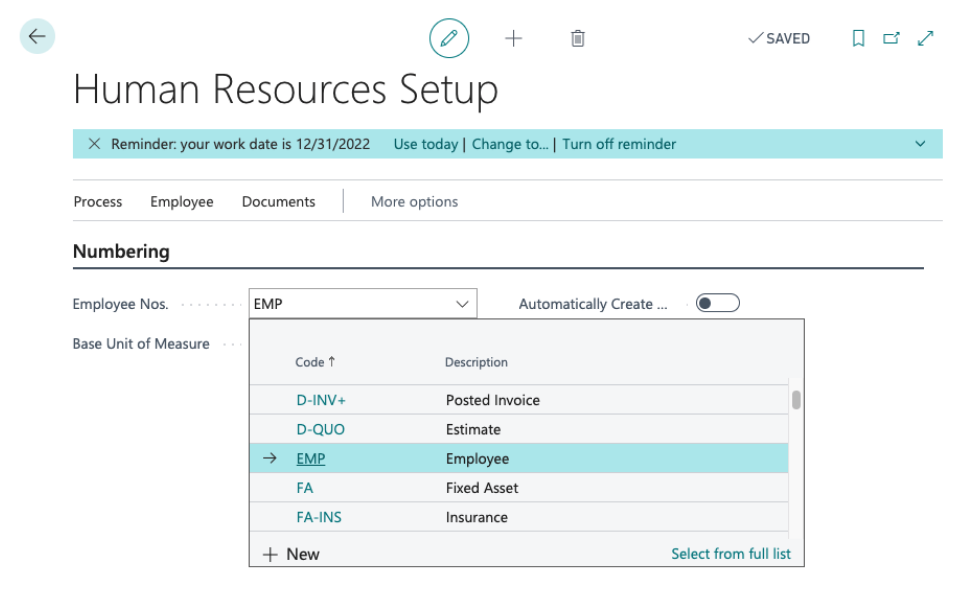Click the Insurance description cell
The image size is (971, 610).
(477, 517)
